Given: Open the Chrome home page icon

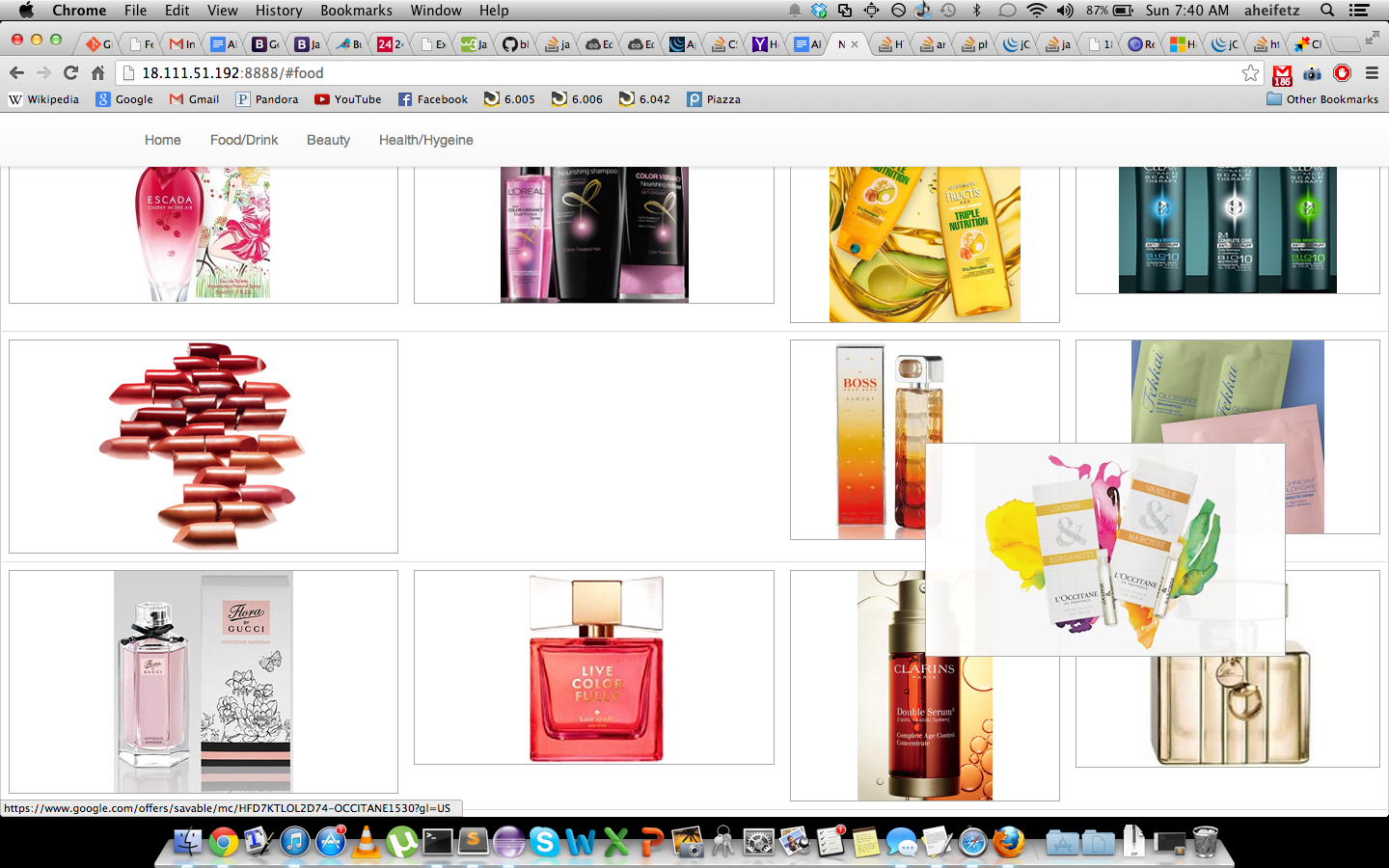Looking at the screenshot, I should click(x=97, y=72).
